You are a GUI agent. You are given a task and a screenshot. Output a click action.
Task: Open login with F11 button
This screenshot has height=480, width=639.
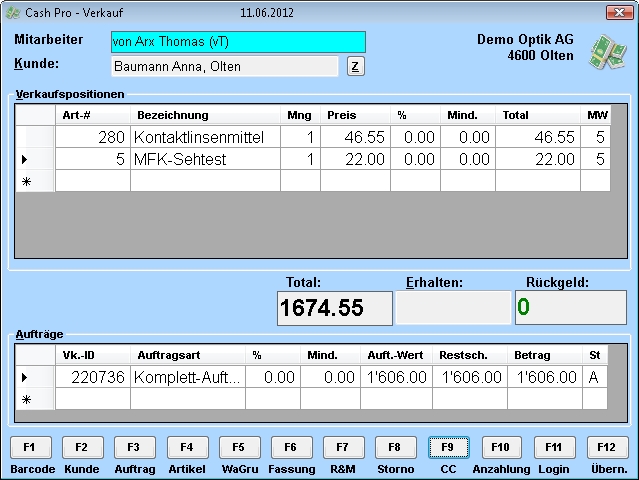coord(554,447)
